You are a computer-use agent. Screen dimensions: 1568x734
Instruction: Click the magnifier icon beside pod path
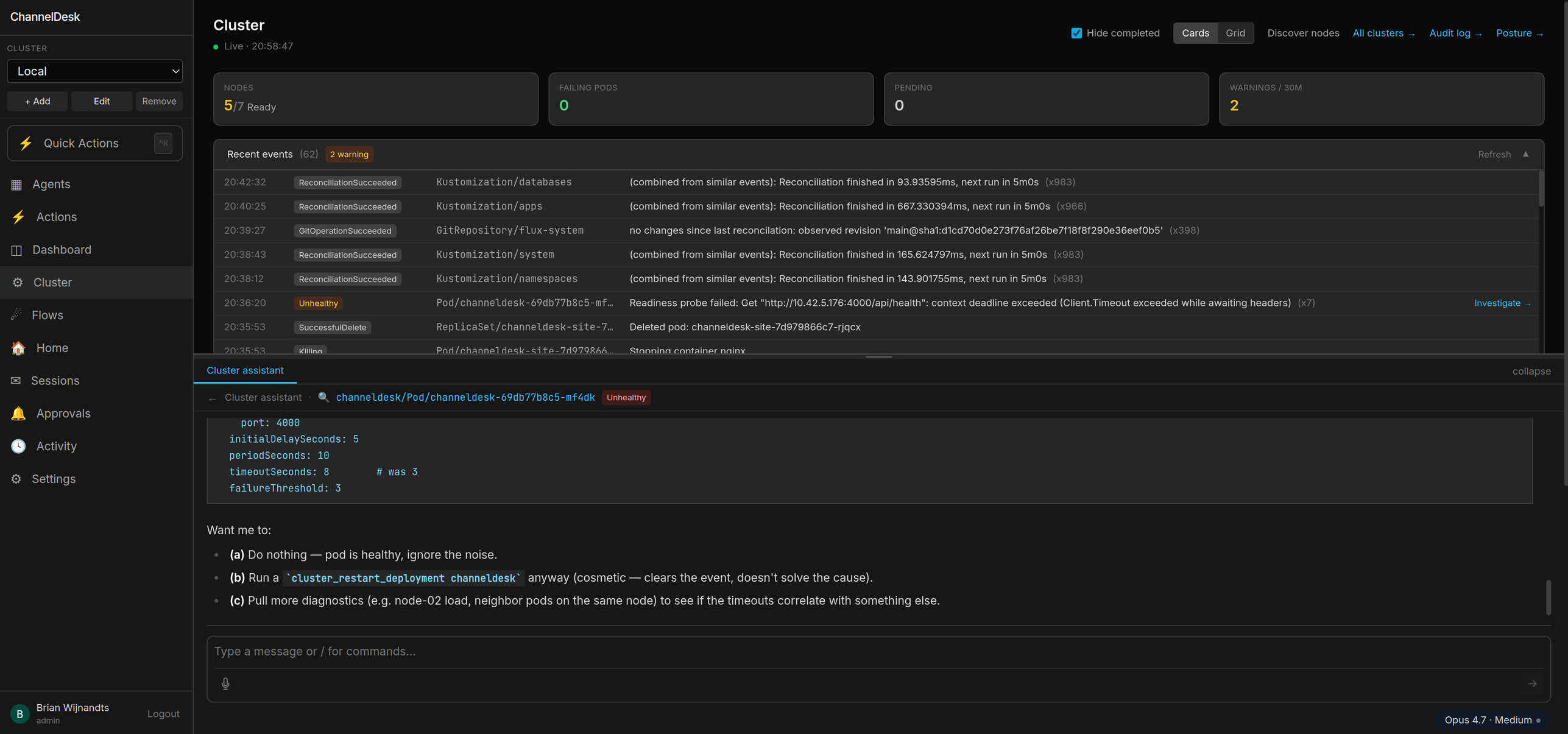coord(323,397)
